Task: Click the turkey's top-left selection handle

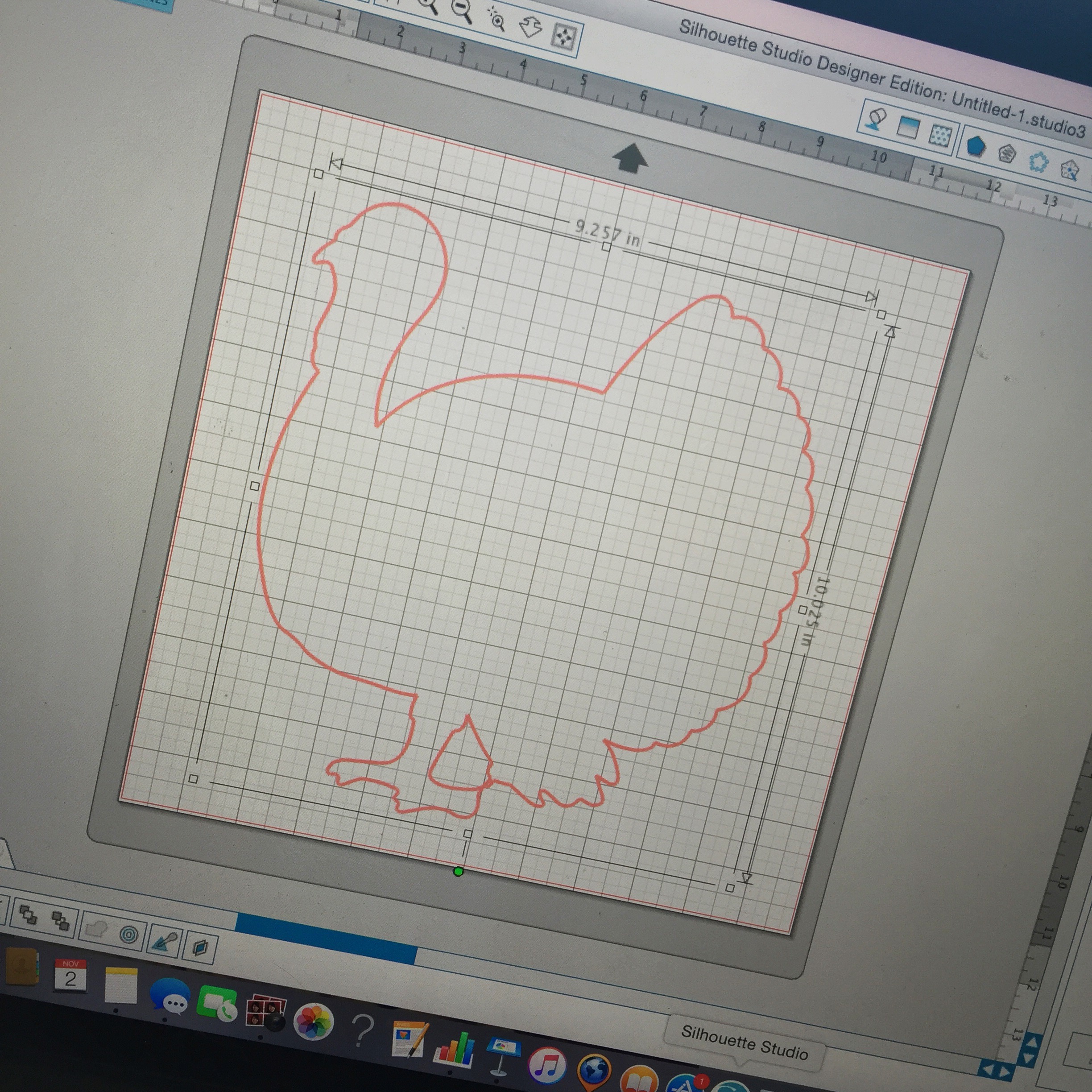Action: pos(318,174)
